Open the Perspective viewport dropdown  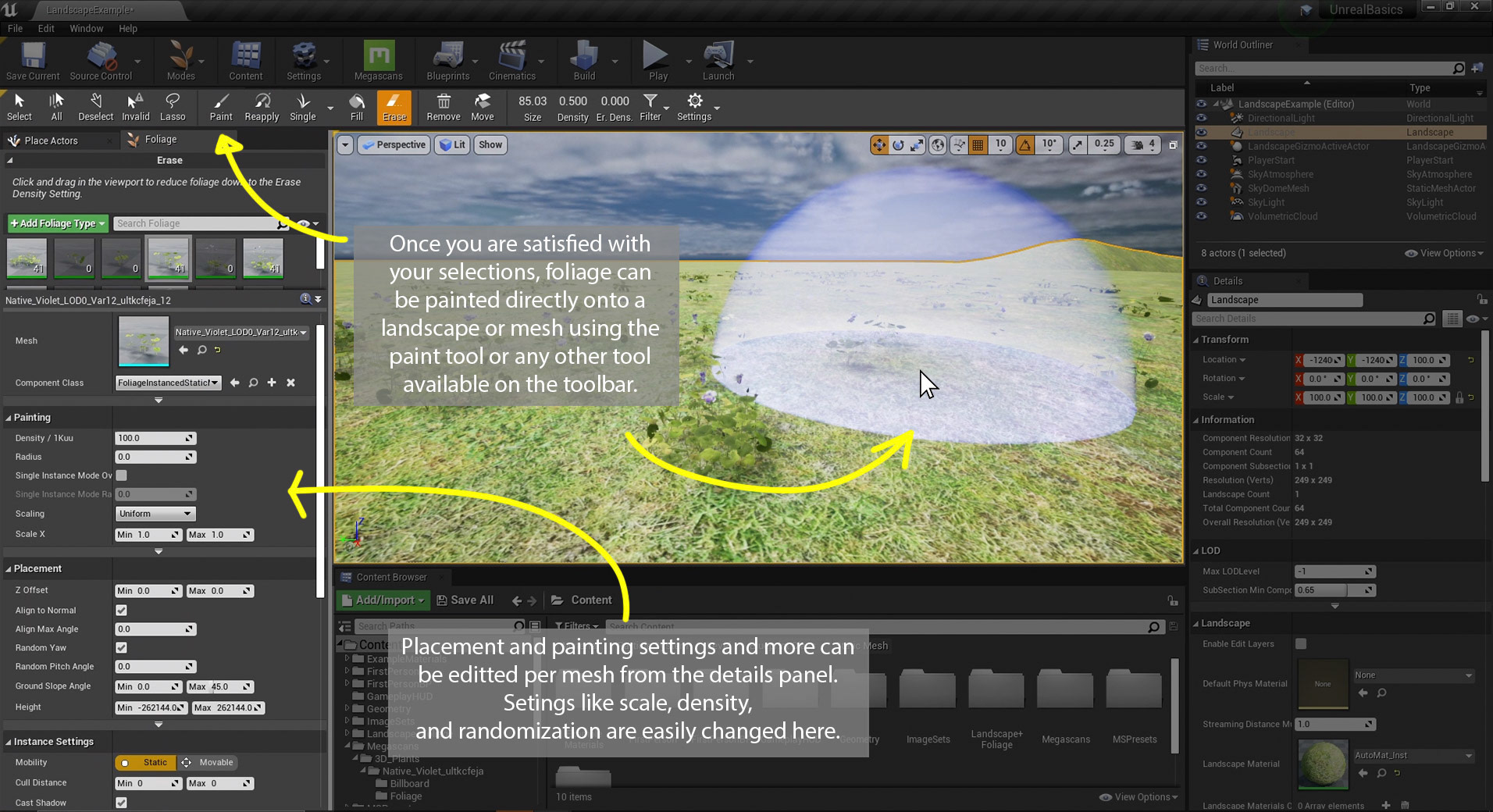click(394, 144)
